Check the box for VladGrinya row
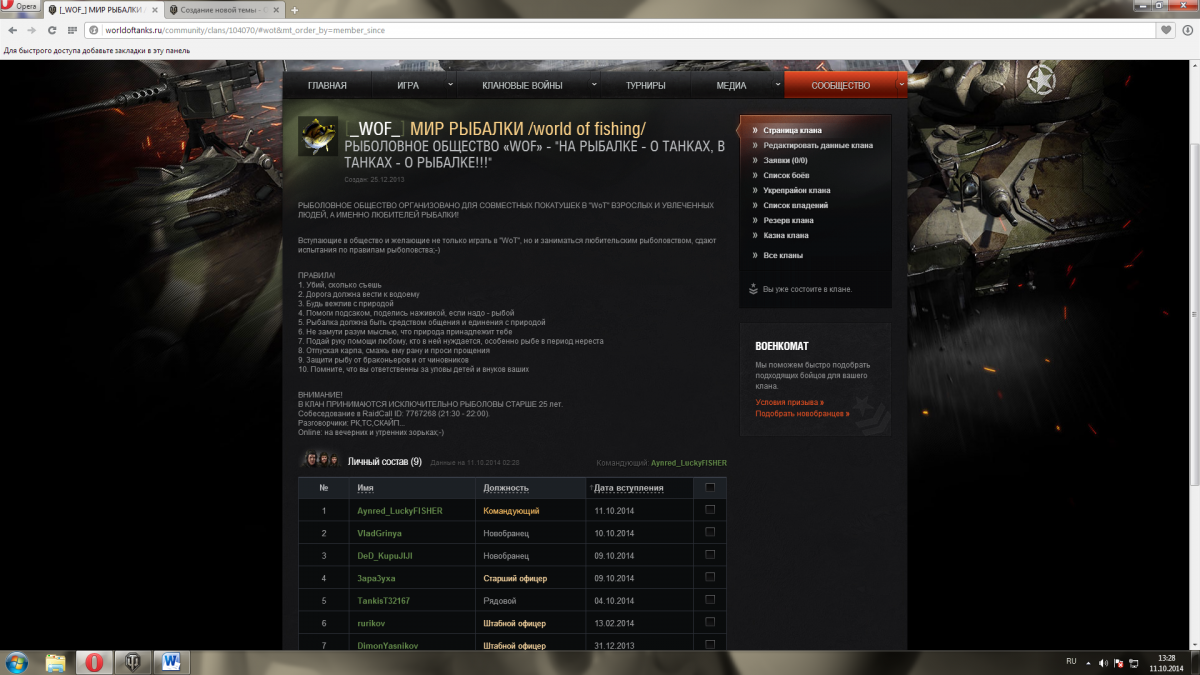 (710, 532)
